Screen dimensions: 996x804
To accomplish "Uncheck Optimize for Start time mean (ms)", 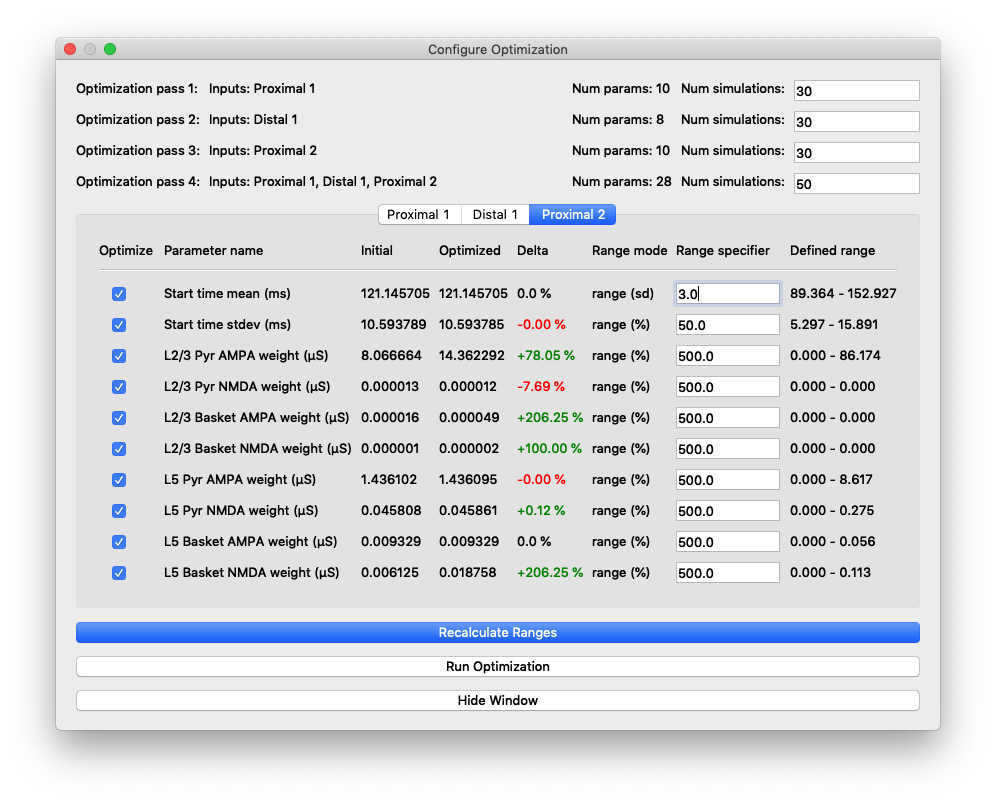I will (119, 294).
